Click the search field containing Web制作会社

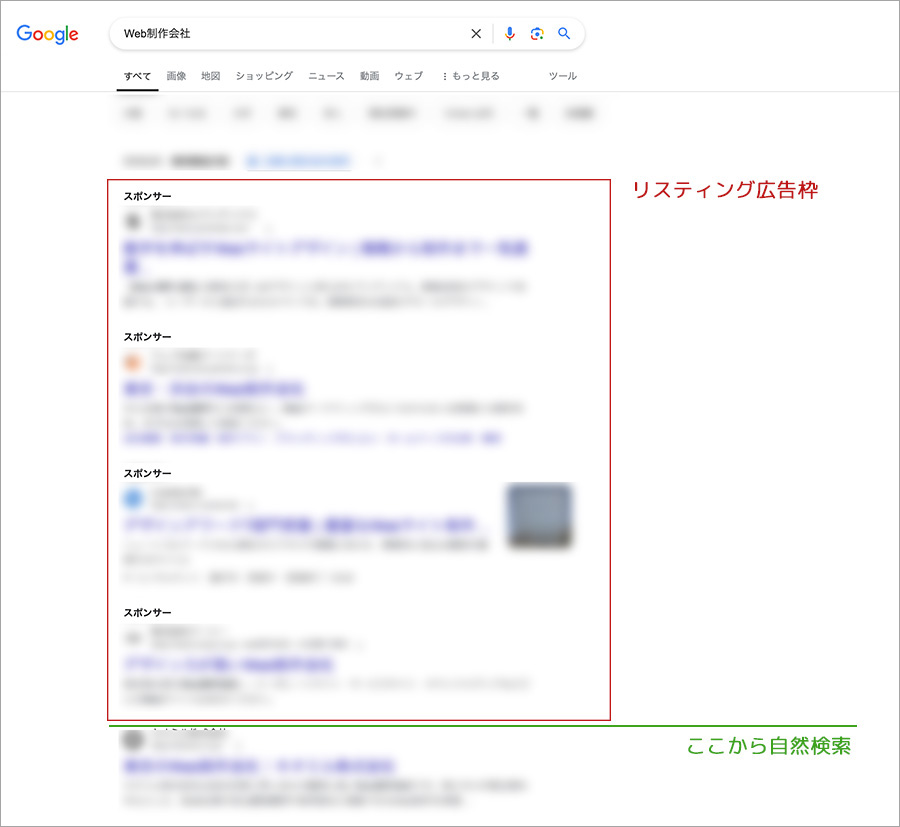pyautogui.click(x=290, y=34)
